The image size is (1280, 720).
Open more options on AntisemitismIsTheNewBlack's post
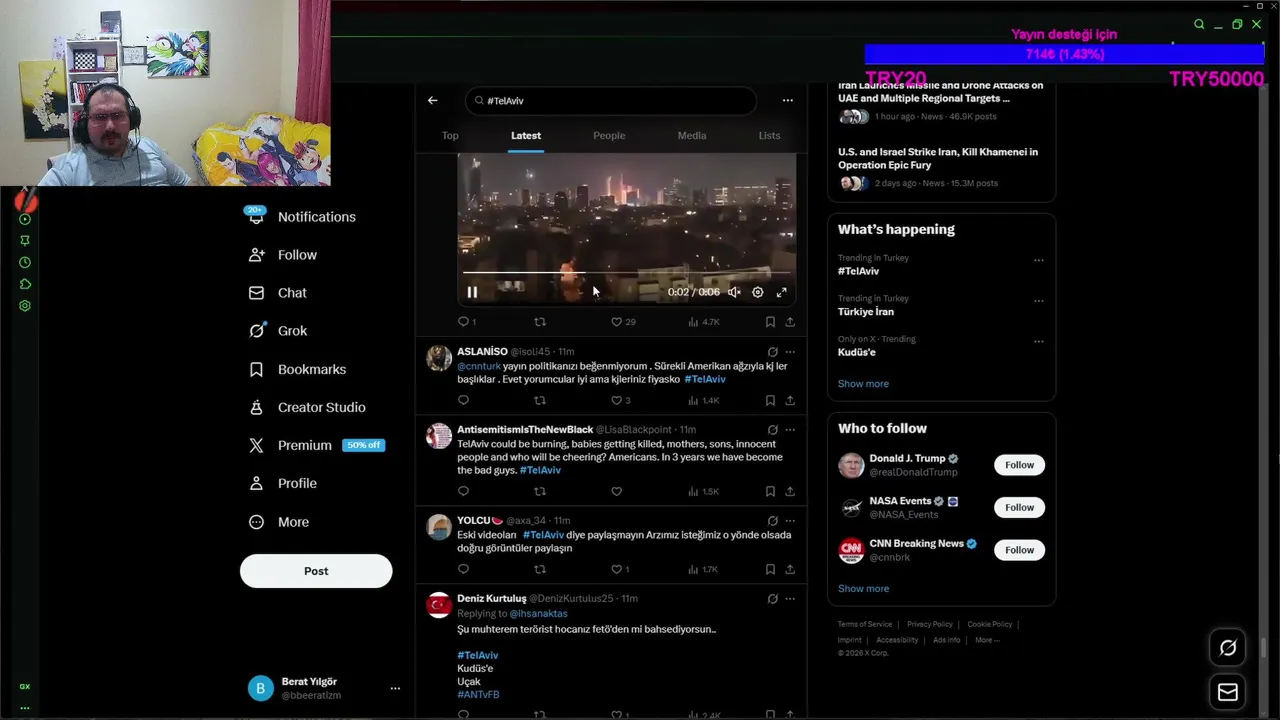click(x=790, y=430)
